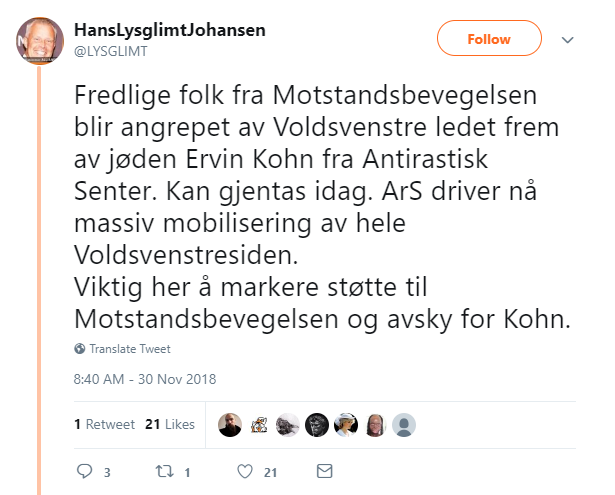This screenshot has height=495, width=615.
Task: Open the HansLysglimtJohansen display name link
Action: [x=170, y=29]
